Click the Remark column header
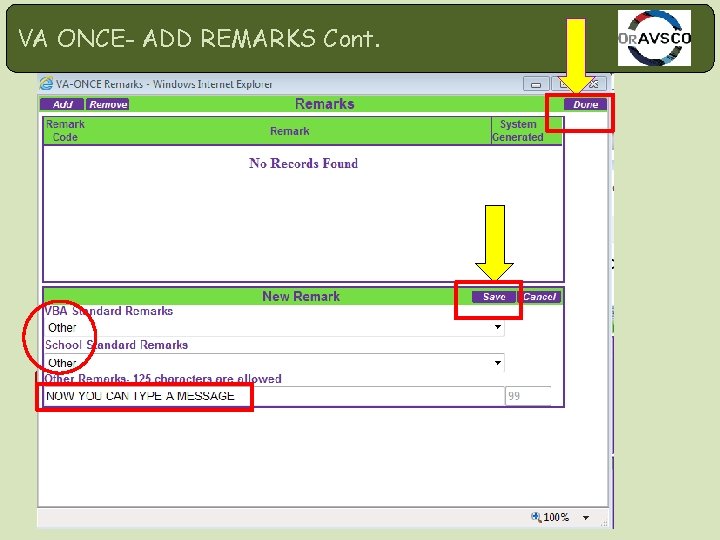The image size is (720, 540). (x=289, y=131)
